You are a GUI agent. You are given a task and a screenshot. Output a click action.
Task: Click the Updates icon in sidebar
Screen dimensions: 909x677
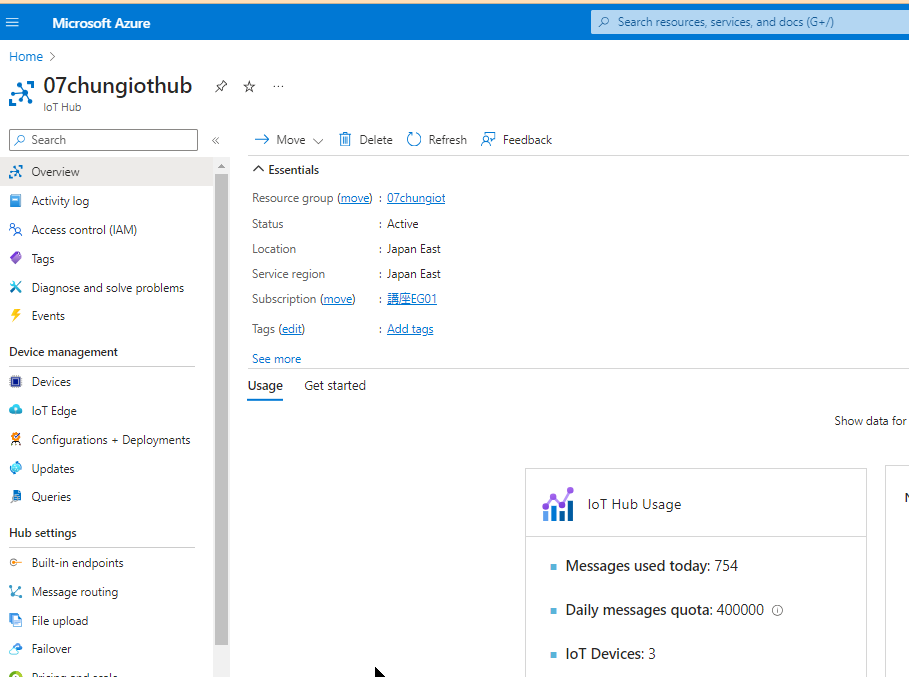16,468
